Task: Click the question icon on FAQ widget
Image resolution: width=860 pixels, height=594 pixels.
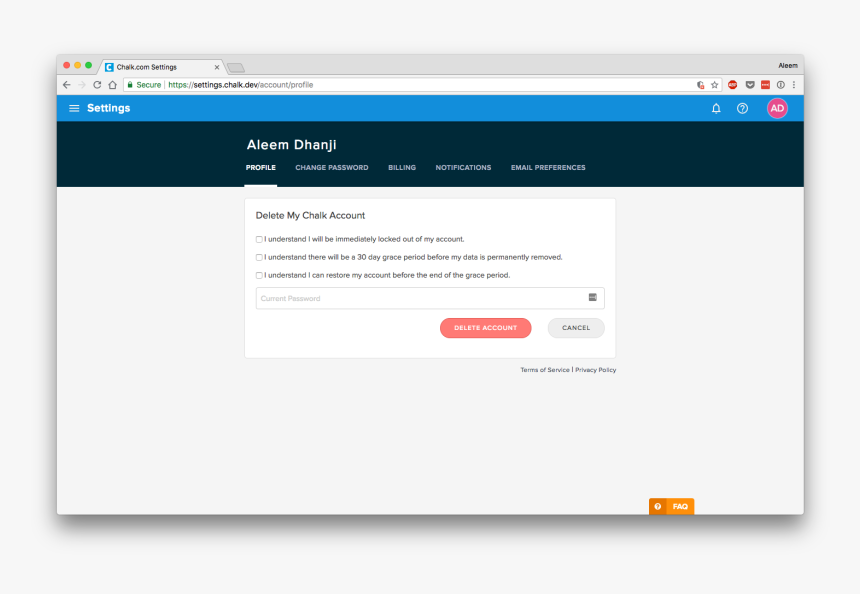Action: [657, 506]
